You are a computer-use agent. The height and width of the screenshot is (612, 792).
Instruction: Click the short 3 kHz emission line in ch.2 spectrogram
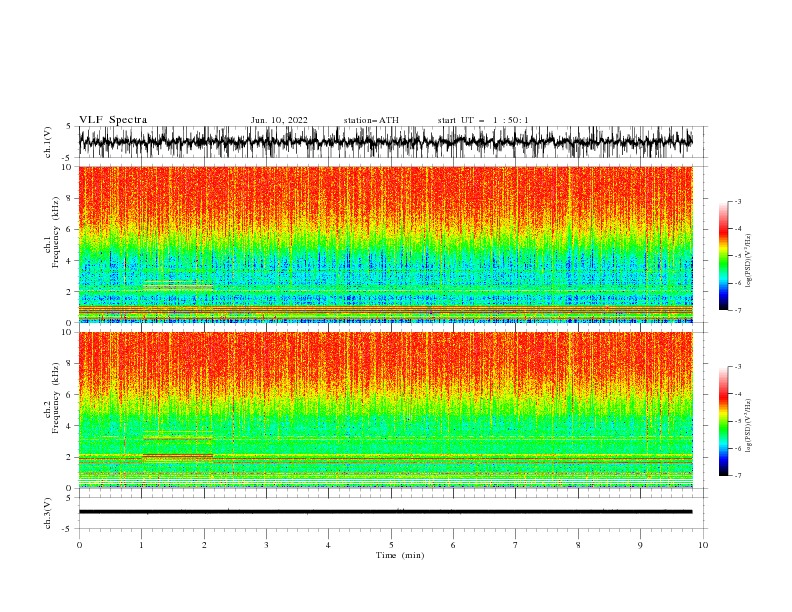click(x=178, y=438)
